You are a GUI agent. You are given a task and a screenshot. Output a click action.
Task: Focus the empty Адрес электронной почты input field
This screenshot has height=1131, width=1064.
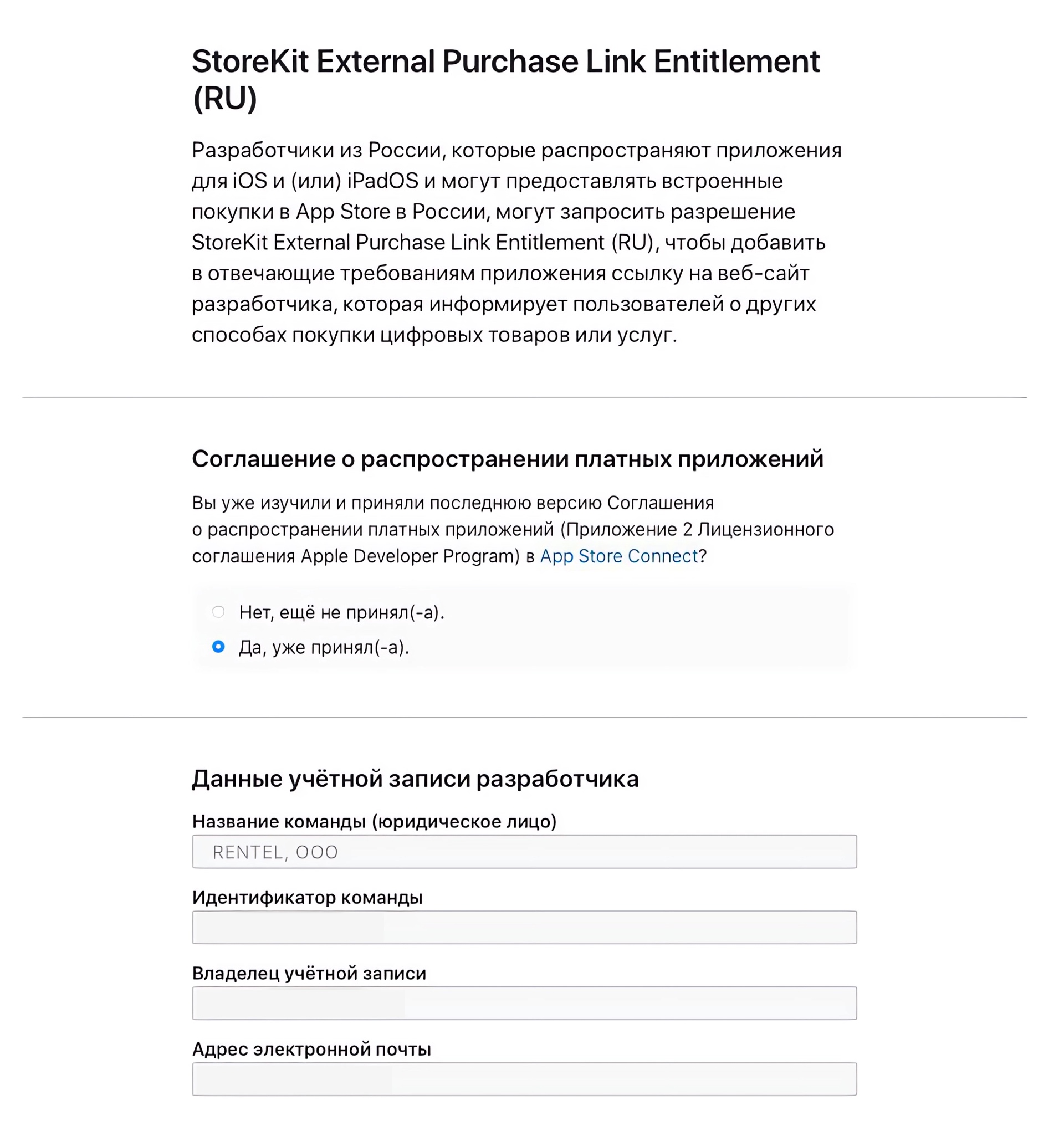click(x=524, y=1079)
